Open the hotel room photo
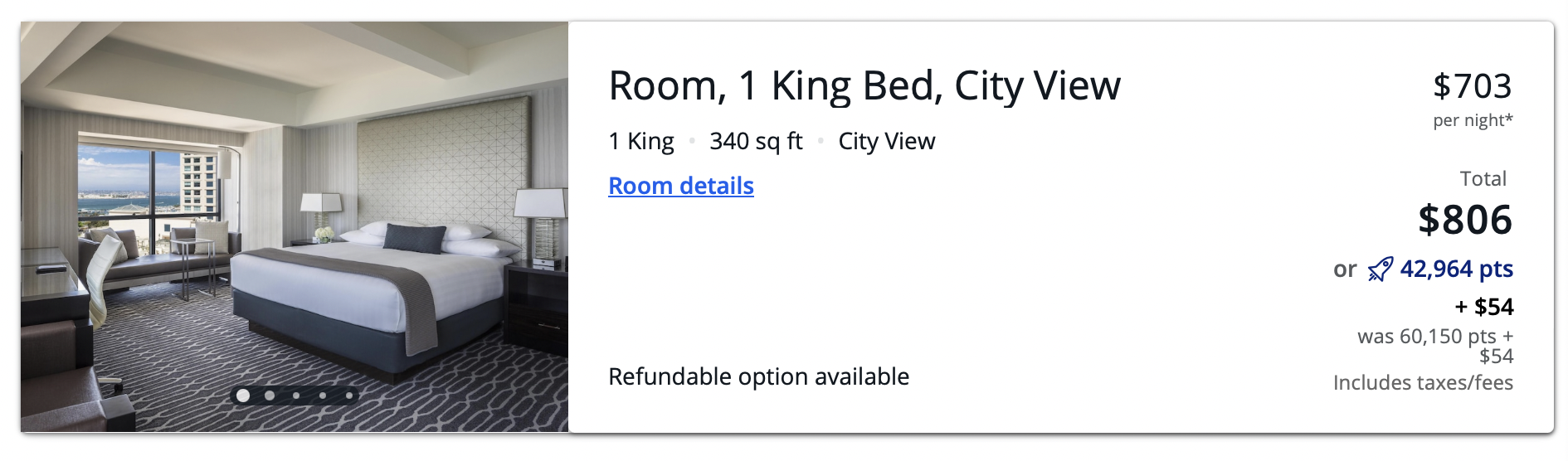1568x461 pixels. (295, 226)
